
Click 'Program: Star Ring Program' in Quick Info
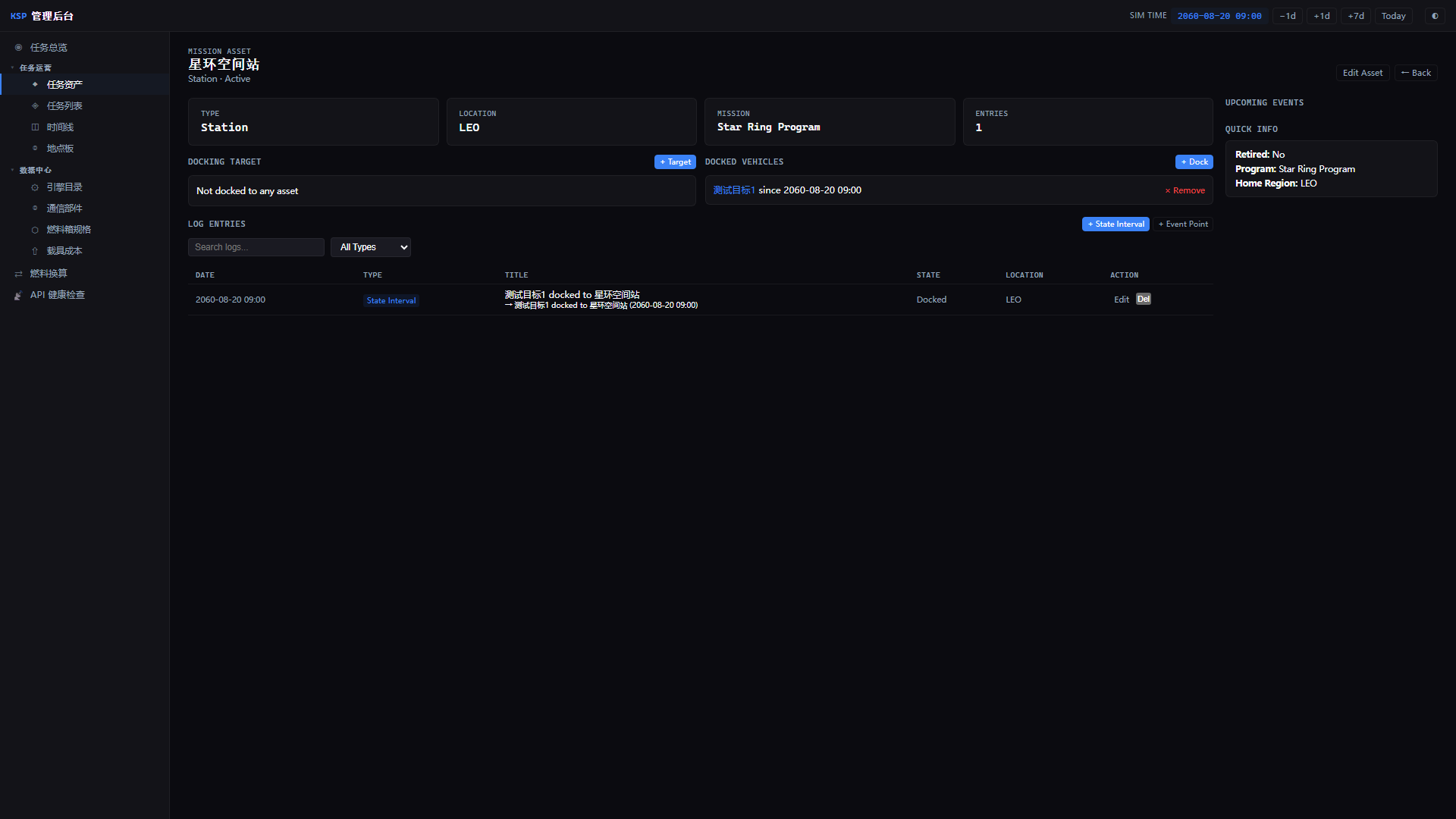pos(1294,169)
